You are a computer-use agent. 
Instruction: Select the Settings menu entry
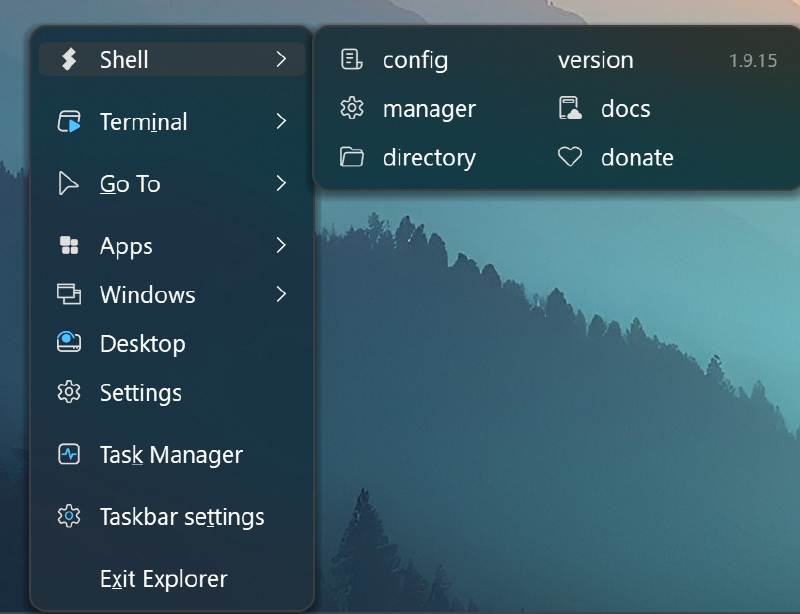(x=140, y=393)
